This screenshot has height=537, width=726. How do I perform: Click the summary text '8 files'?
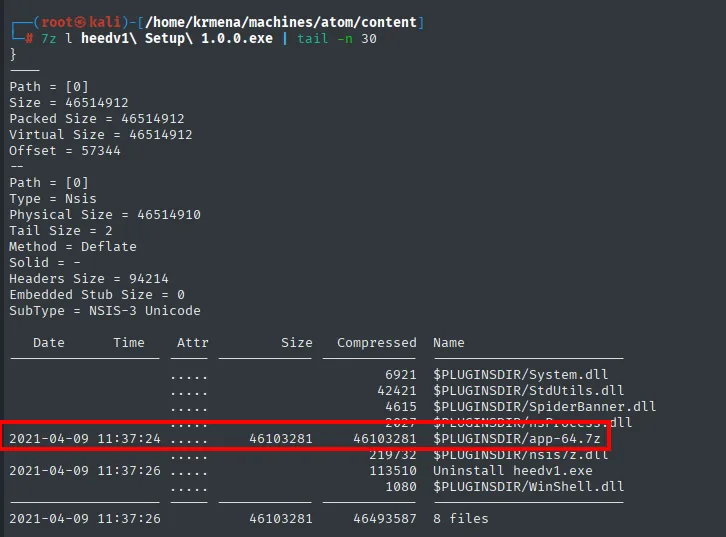pos(461,518)
